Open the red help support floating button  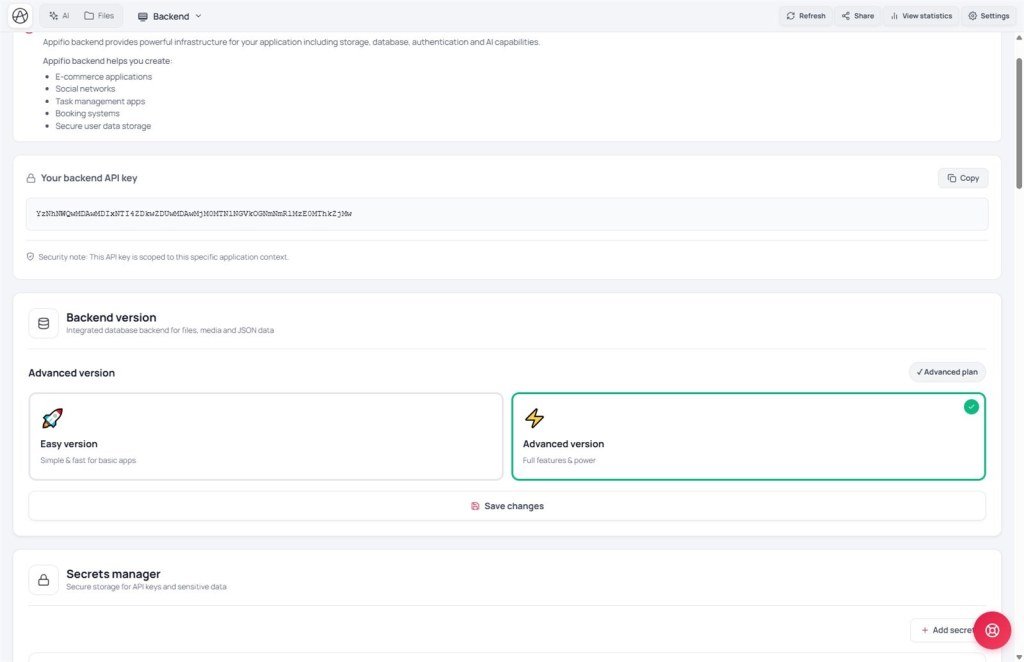(993, 630)
